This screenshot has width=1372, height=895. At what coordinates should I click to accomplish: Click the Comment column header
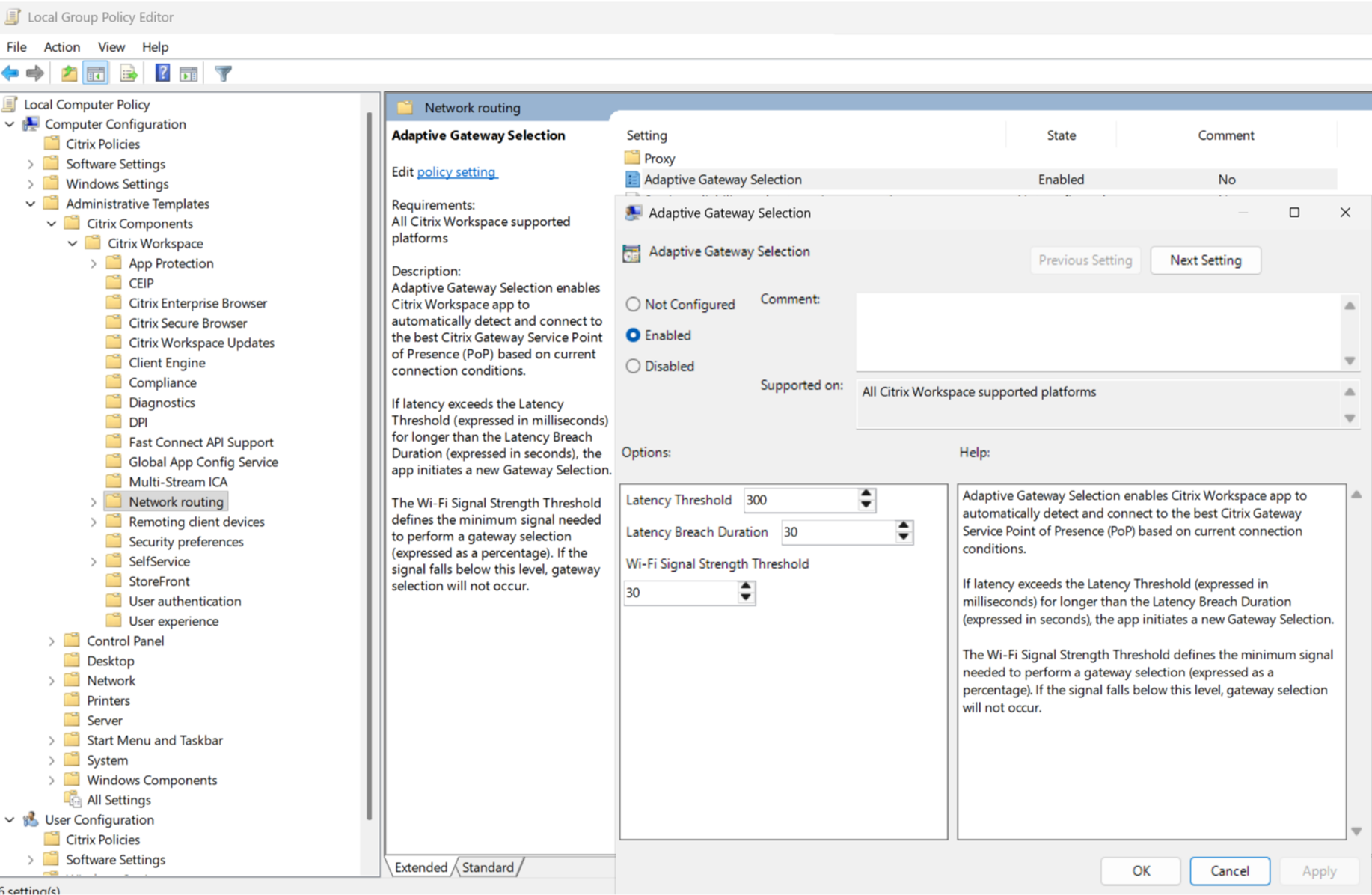[1225, 135]
